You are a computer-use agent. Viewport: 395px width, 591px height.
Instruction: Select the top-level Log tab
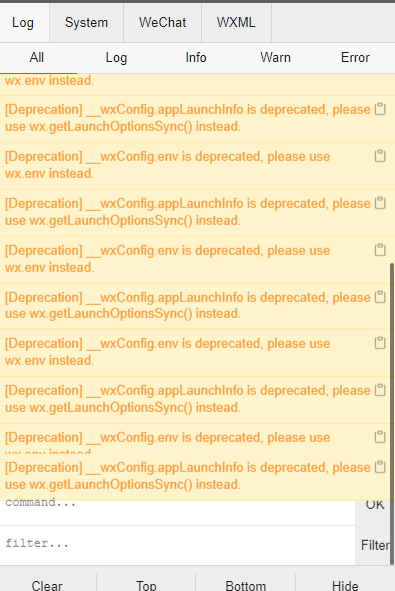pos(23,23)
